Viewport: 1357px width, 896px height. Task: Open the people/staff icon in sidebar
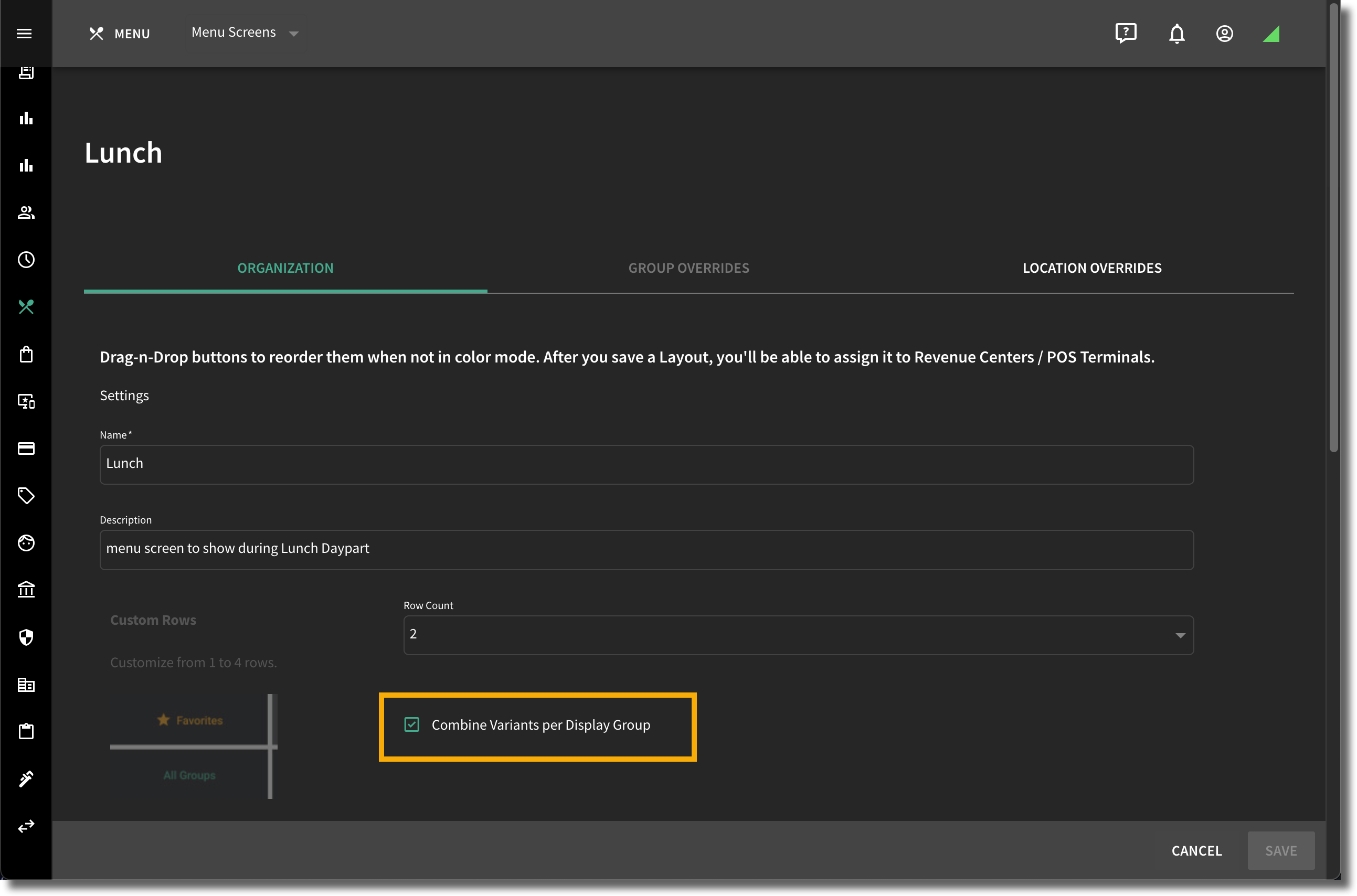point(26,212)
